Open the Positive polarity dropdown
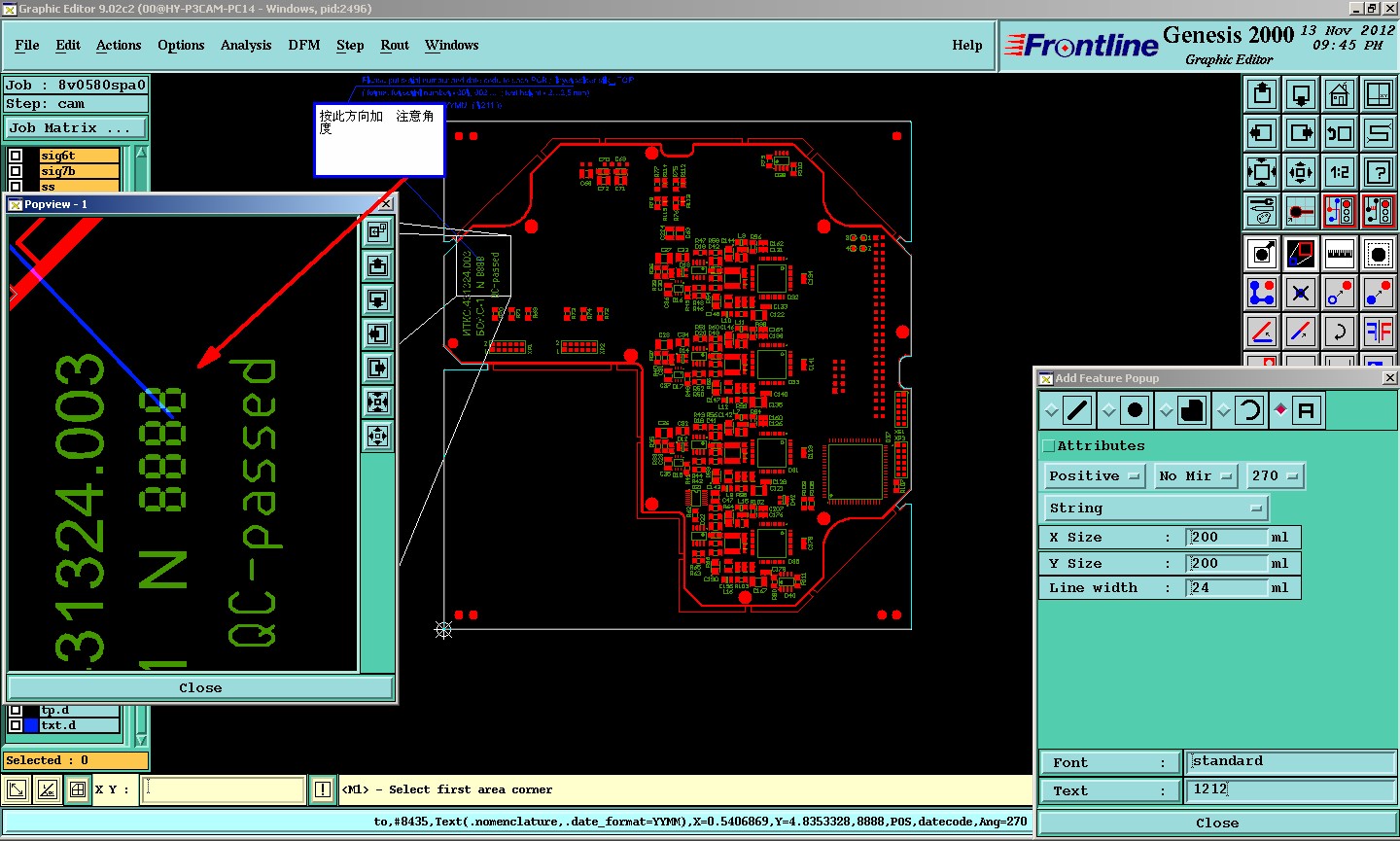The height and width of the screenshot is (841, 1400). click(1095, 476)
